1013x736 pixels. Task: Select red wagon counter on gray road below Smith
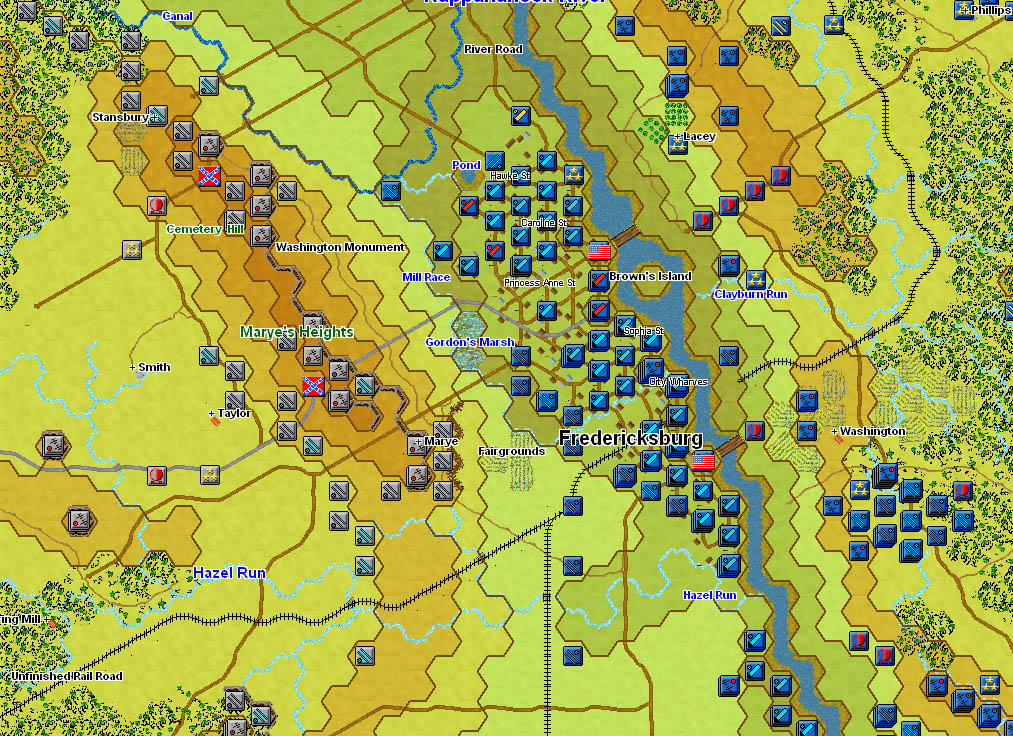pyautogui.click(x=157, y=476)
